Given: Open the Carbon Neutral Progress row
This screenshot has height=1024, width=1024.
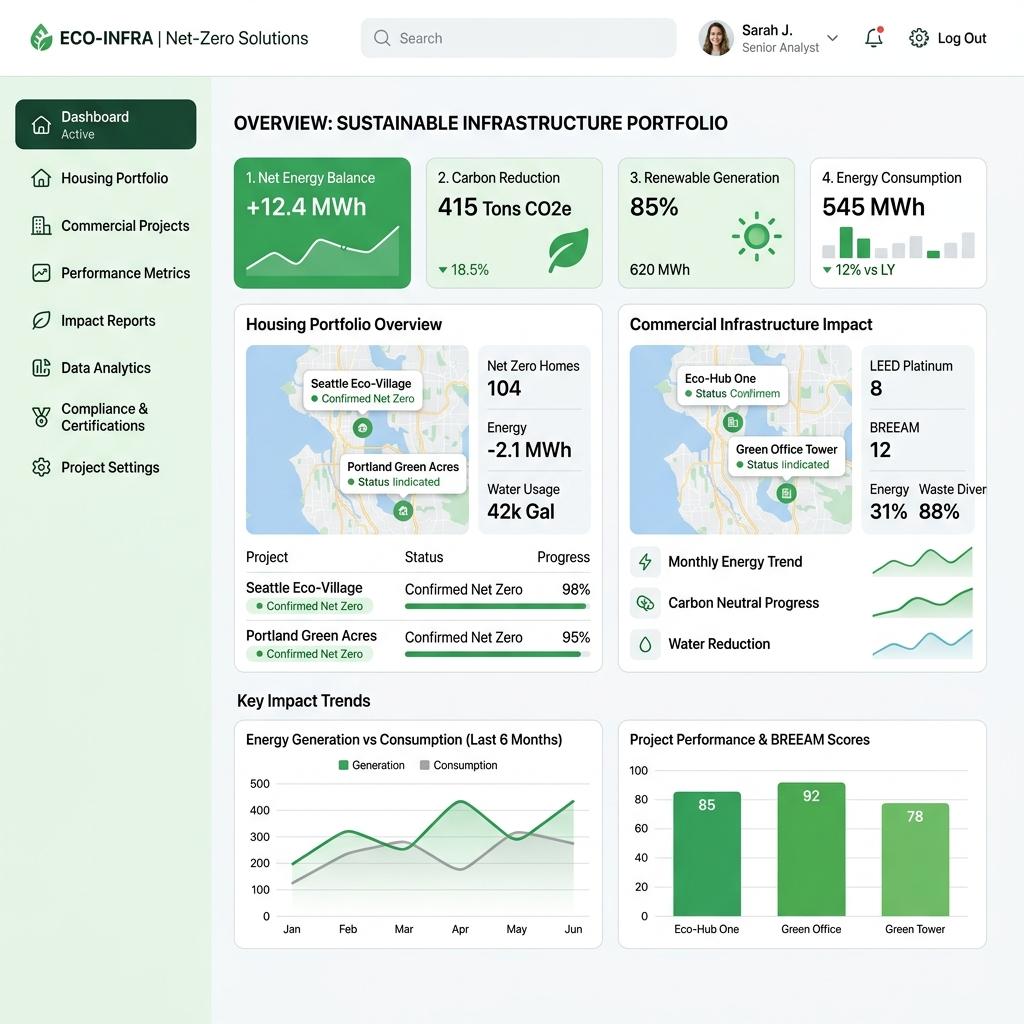Looking at the screenshot, I should (x=802, y=603).
